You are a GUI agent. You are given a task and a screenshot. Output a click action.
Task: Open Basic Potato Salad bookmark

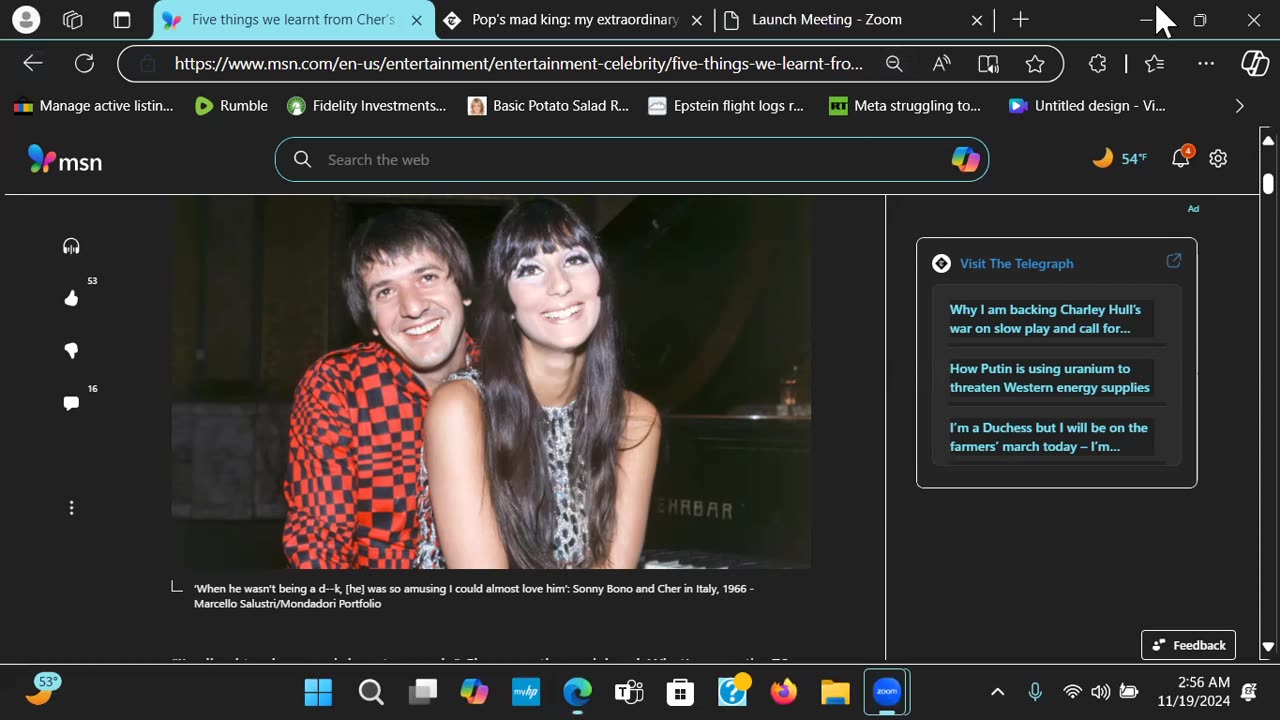[548, 105]
